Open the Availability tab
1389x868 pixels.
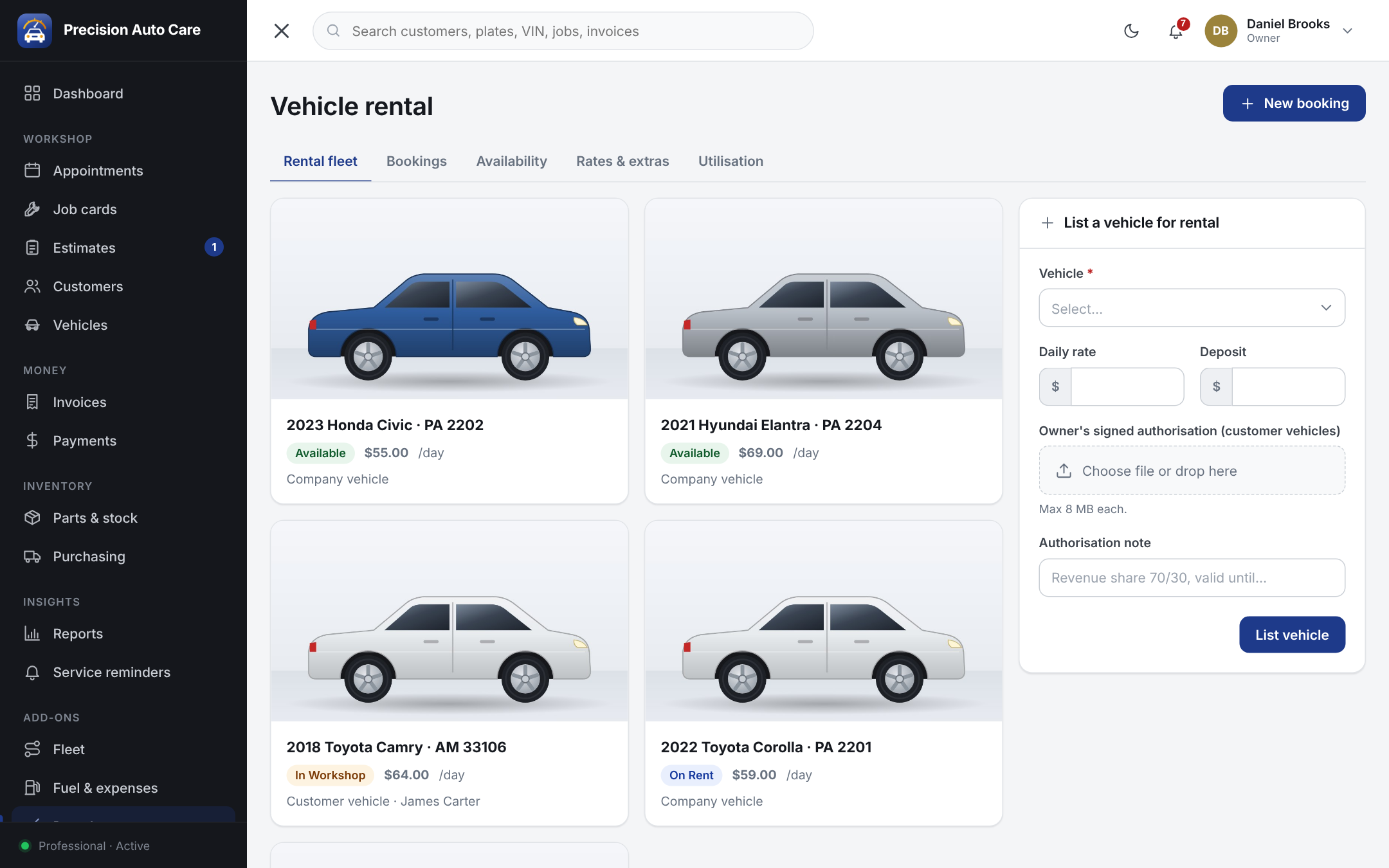pos(512,161)
